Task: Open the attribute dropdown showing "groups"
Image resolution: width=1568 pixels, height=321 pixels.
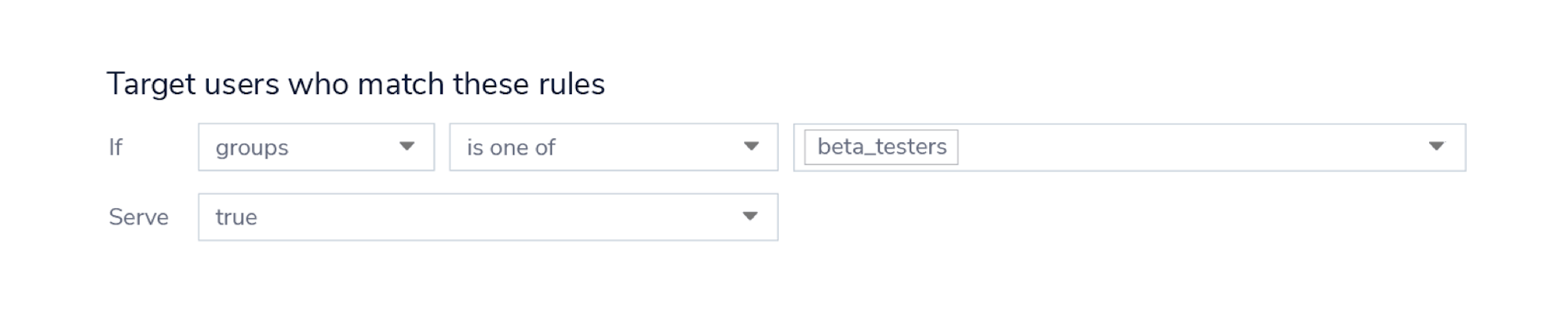Action: point(315,147)
